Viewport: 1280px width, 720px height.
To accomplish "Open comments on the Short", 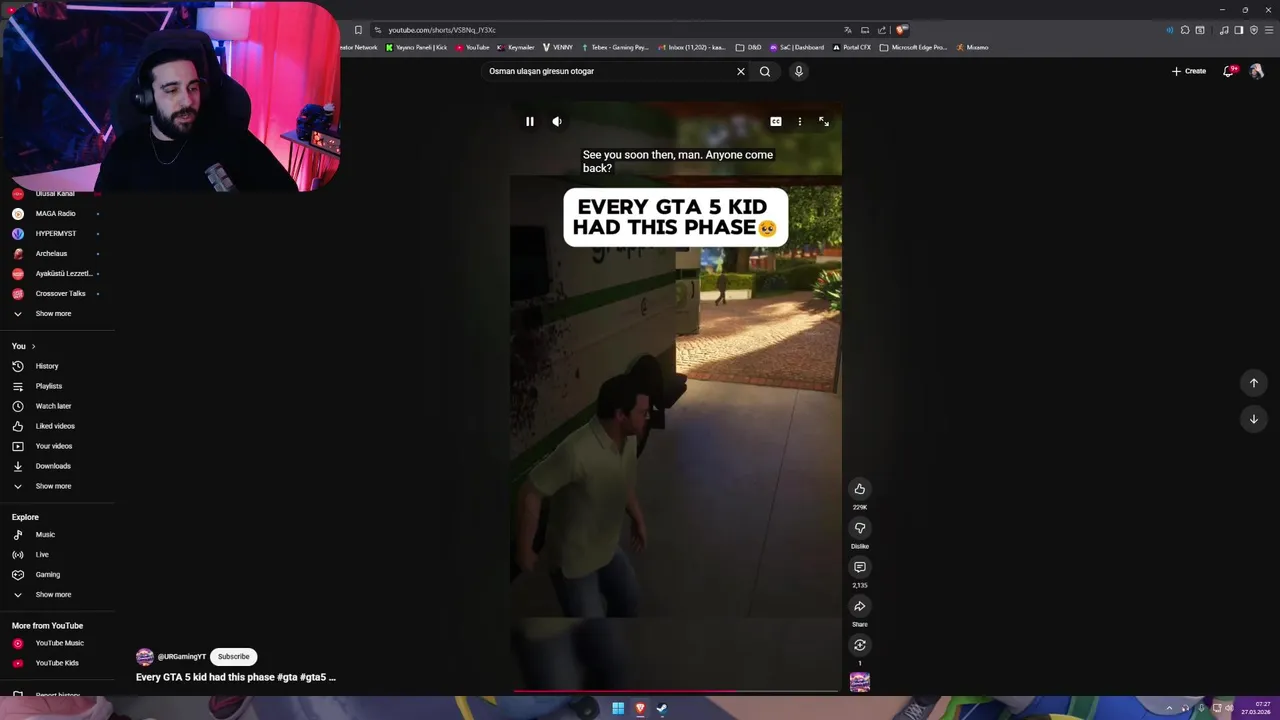I will [x=860, y=567].
